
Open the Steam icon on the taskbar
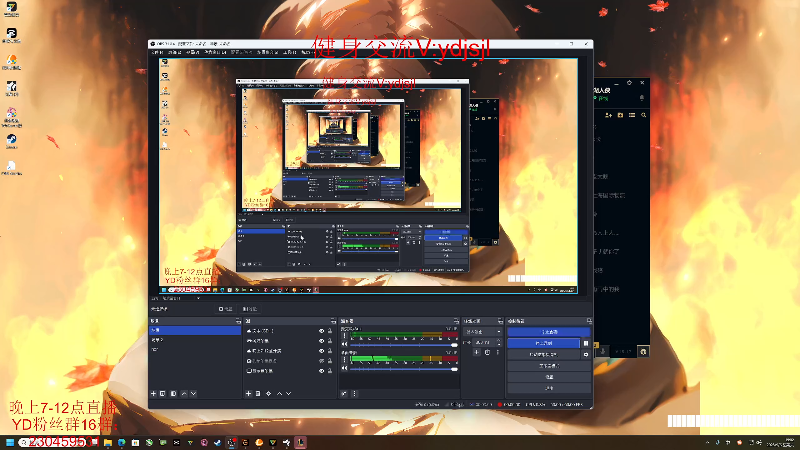click(218, 442)
